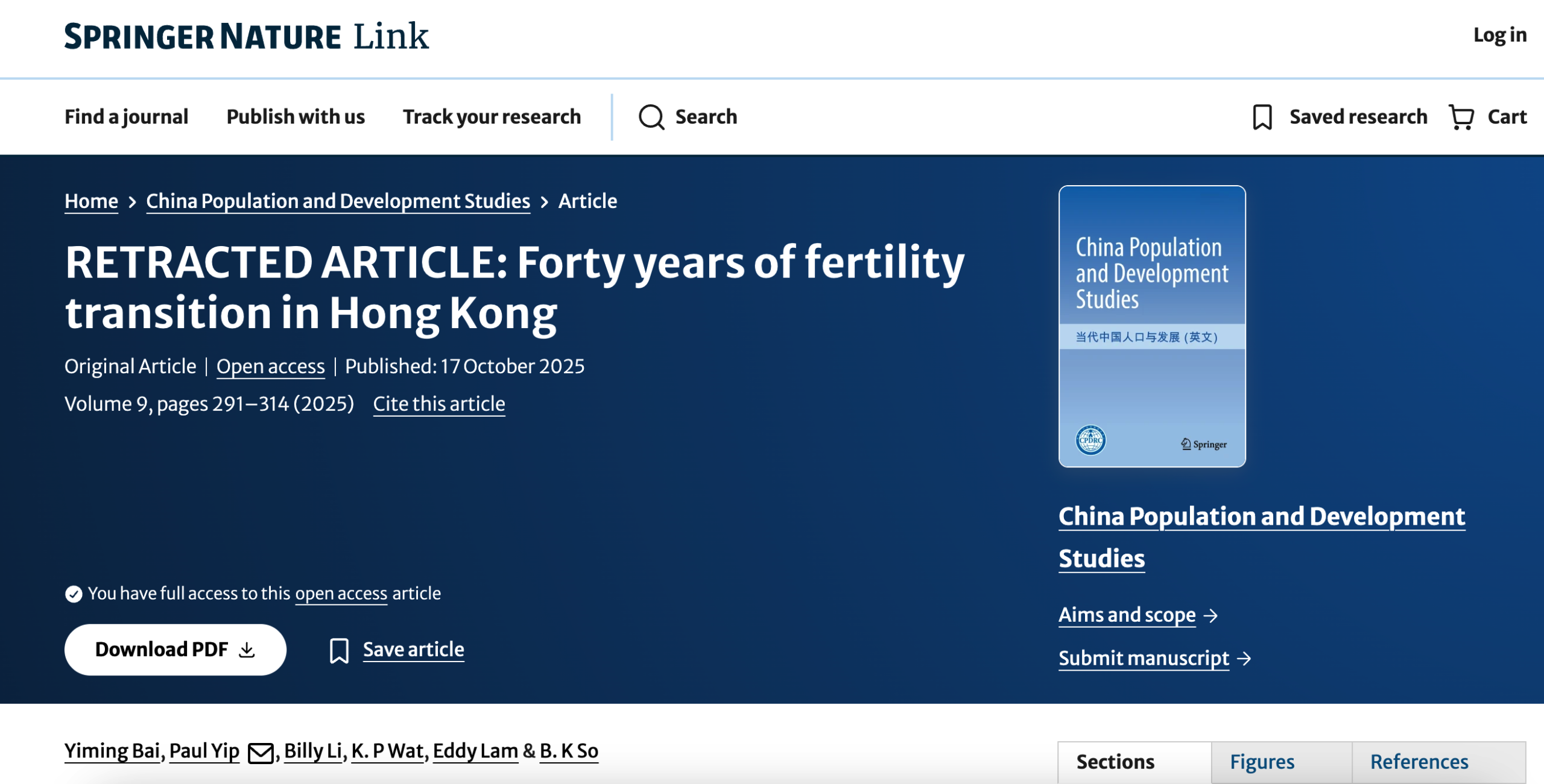Click the download arrow in Download PDF
Image resolution: width=1544 pixels, height=784 pixels.
(x=247, y=650)
